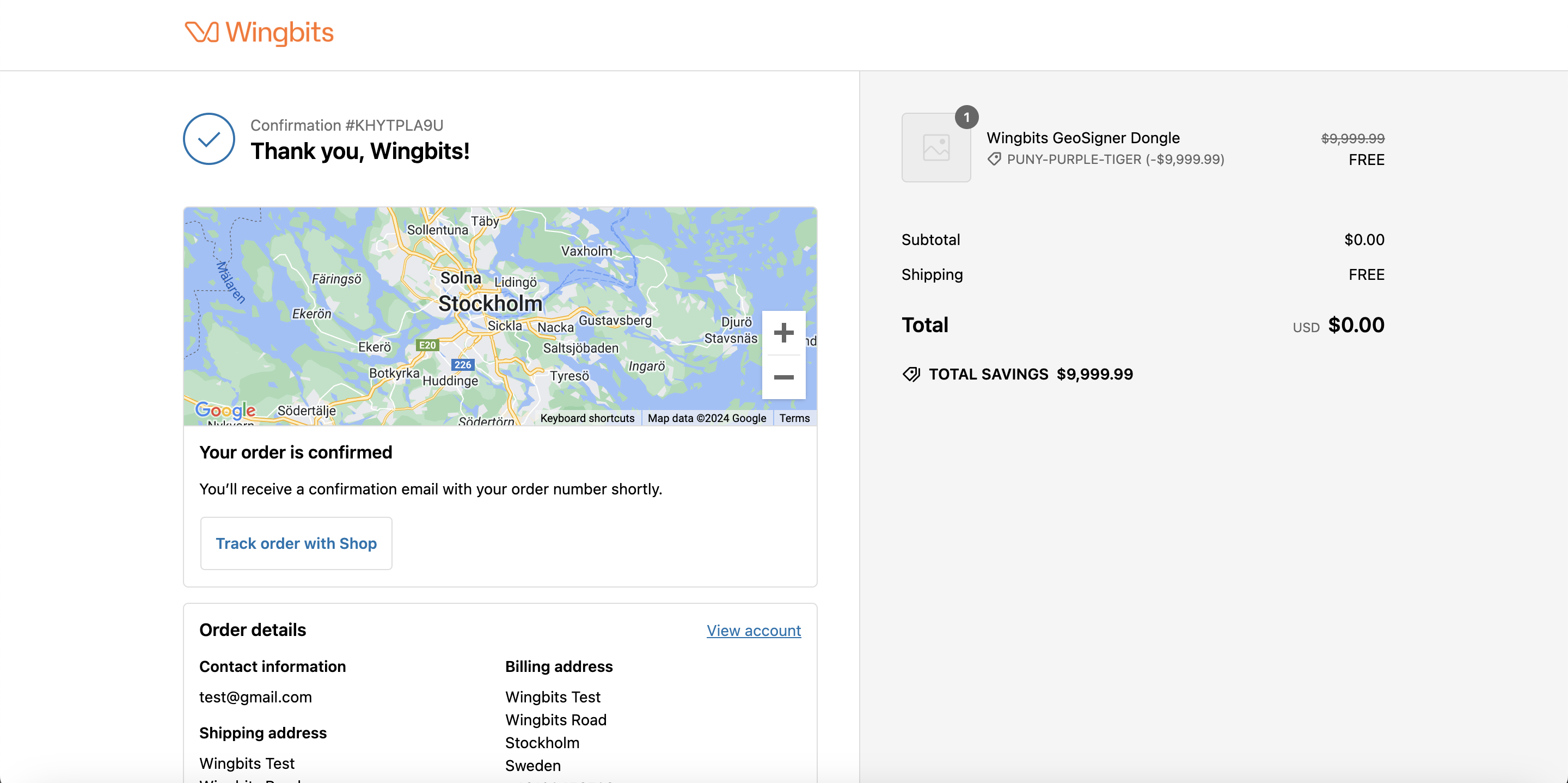Track order with Shop
Image resolution: width=1568 pixels, height=783 pixels.
pyautogui.click(x=296, y=543)
